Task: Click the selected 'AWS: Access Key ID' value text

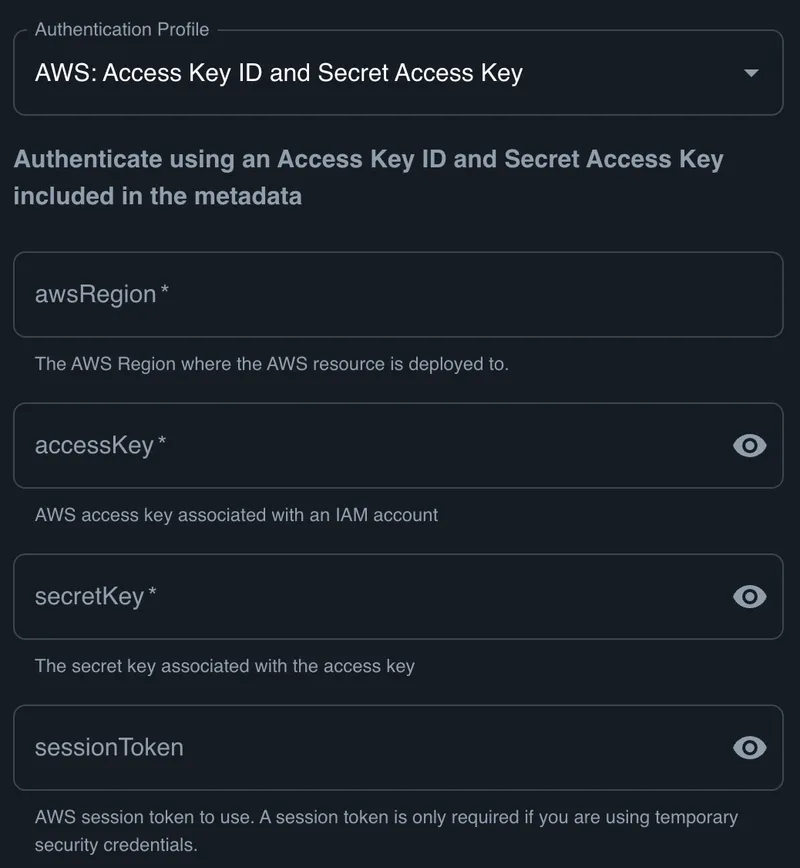Action: 279,73
